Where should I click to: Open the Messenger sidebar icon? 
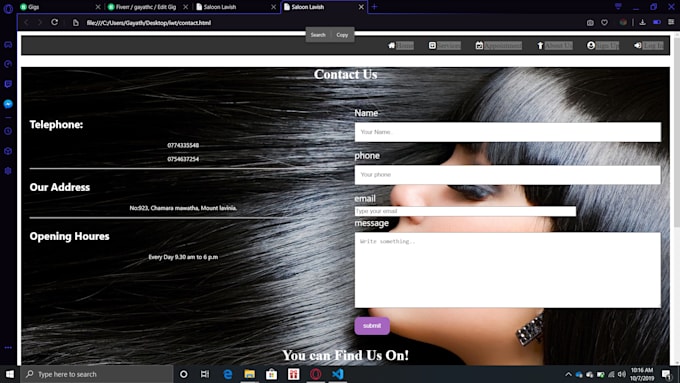tap(8, 104)
